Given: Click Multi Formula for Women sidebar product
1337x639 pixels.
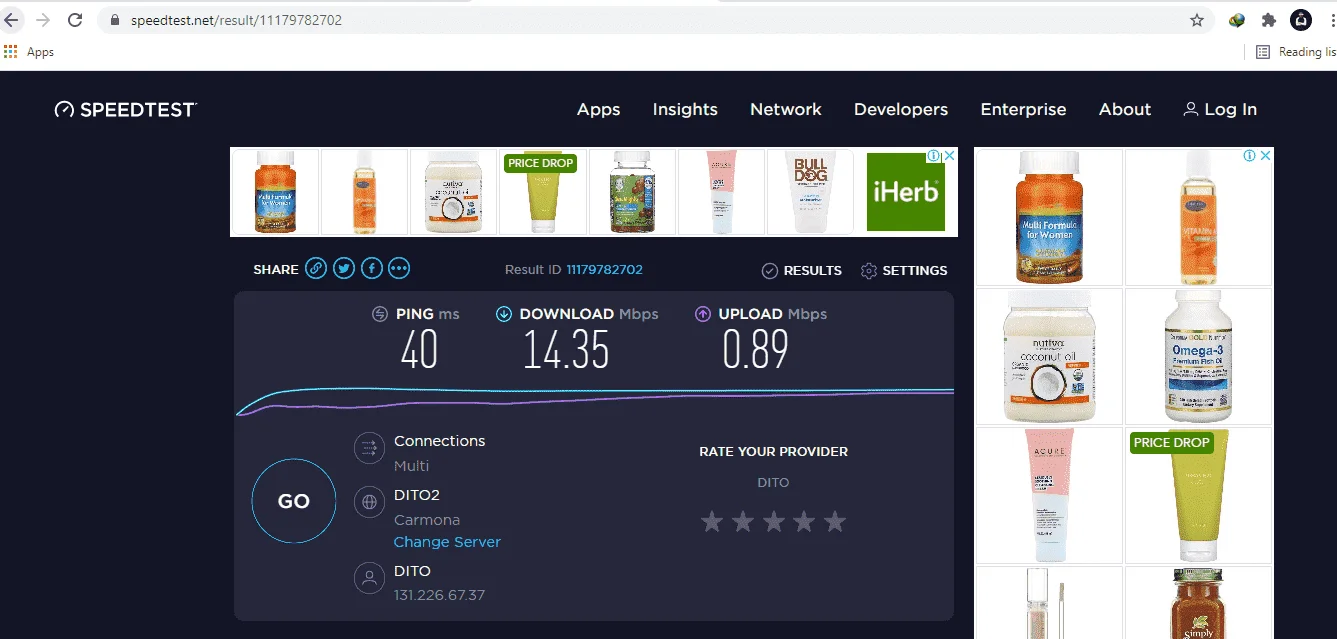Looking at the screenshot, I should [x=1049, y=217].
